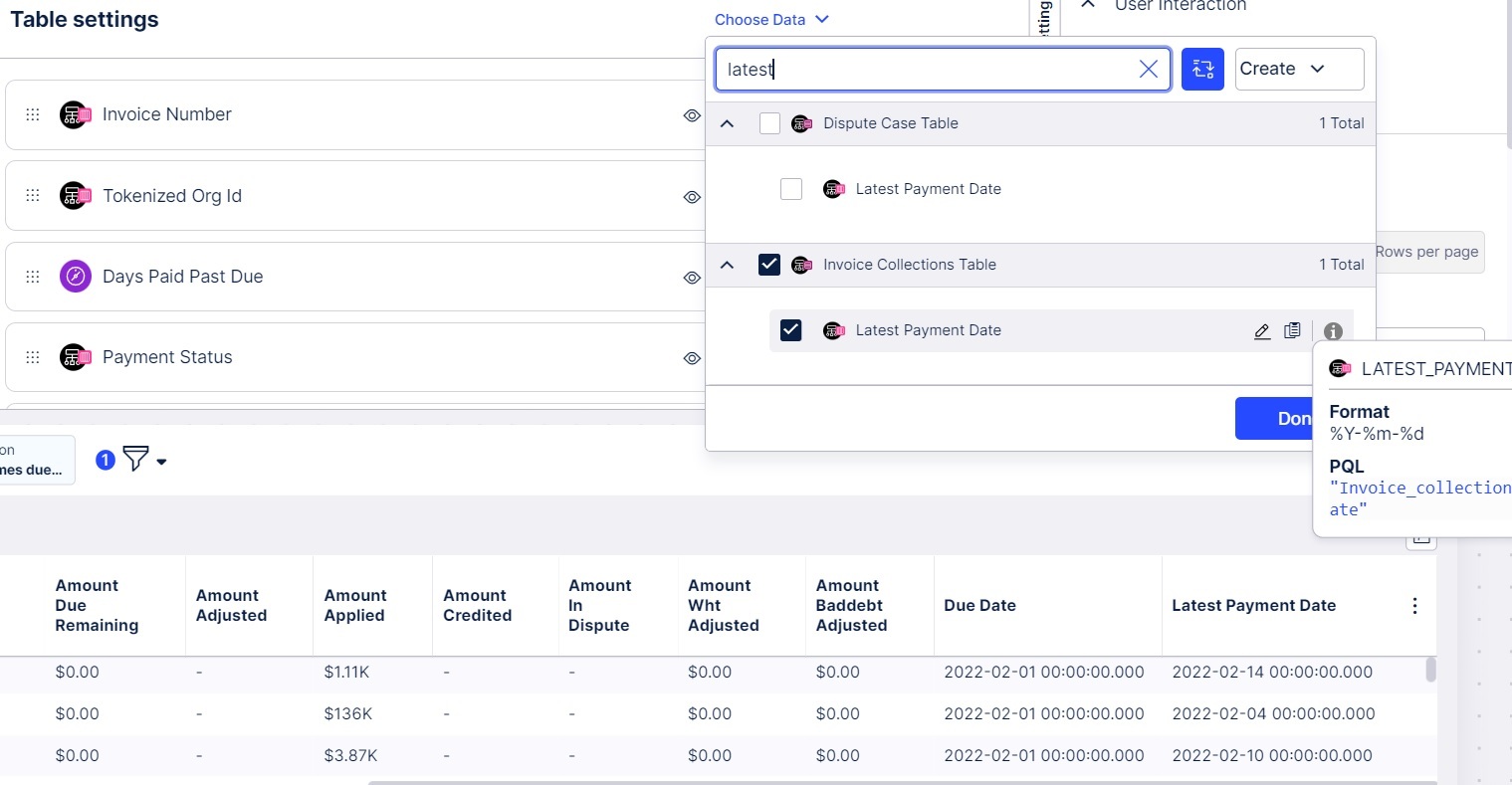Click the drag handle of Tokenized Org Id
The height and width of the screenshot is (785, 1512).
coord(33,195)
